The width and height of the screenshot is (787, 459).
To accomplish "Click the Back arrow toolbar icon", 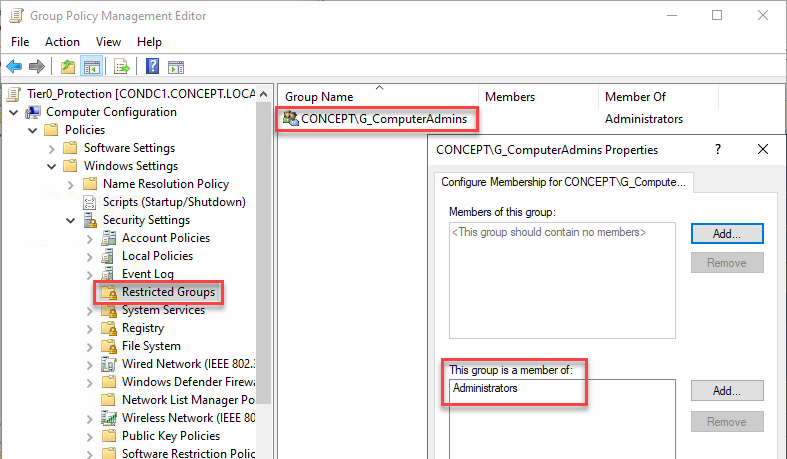I will tap(14, 66).
